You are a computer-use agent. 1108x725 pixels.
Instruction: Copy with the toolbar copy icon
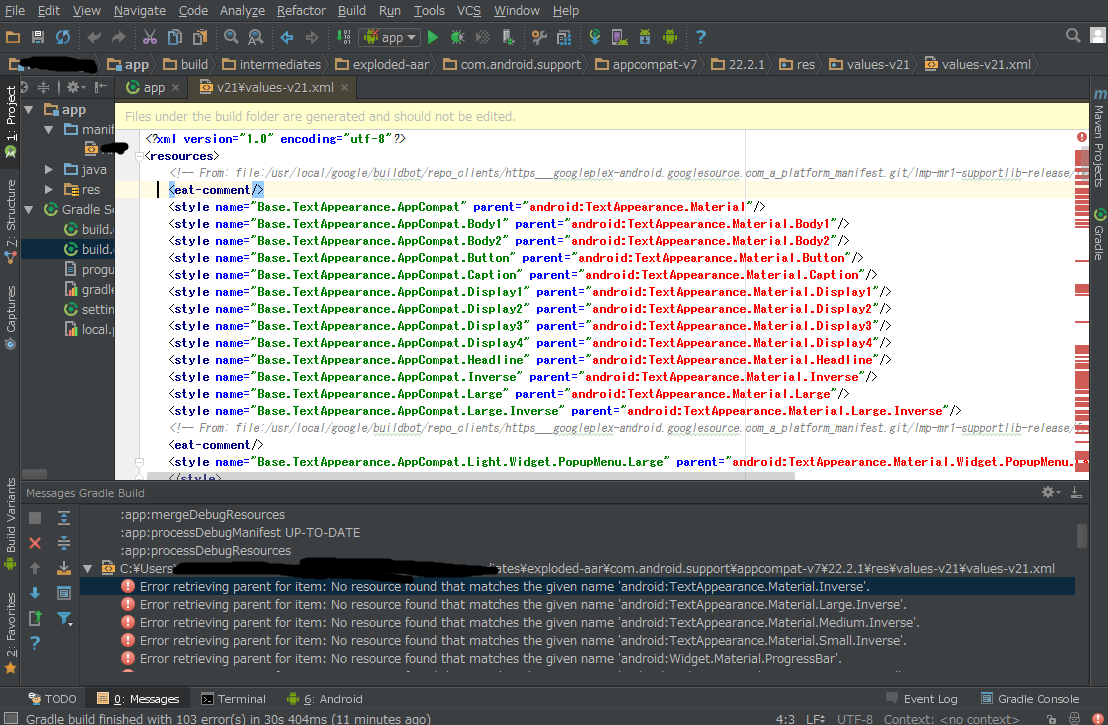pos(175,37)
